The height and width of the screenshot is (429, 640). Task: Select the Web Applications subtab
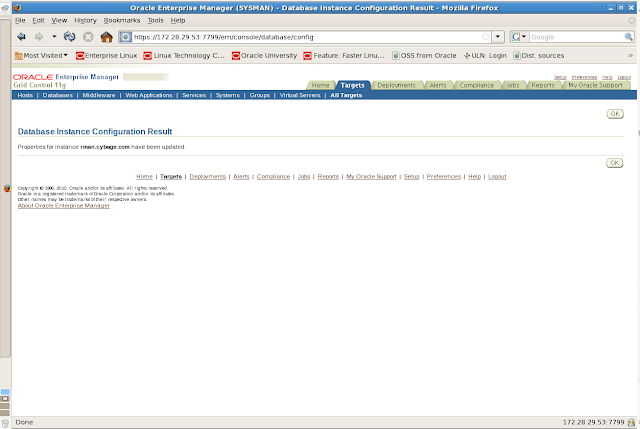click(x=149, y=95)
